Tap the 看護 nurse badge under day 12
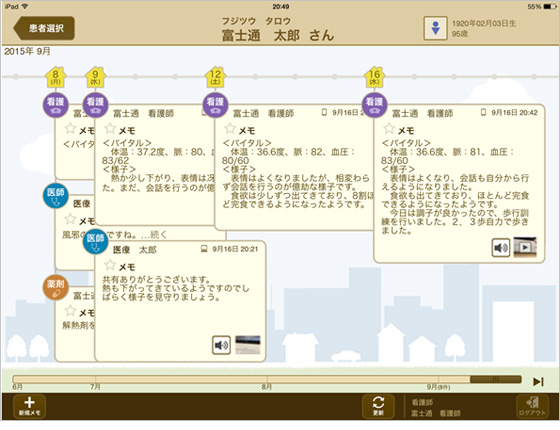The image size is (560, 430). pyautogui.click(x=215, y=105)
